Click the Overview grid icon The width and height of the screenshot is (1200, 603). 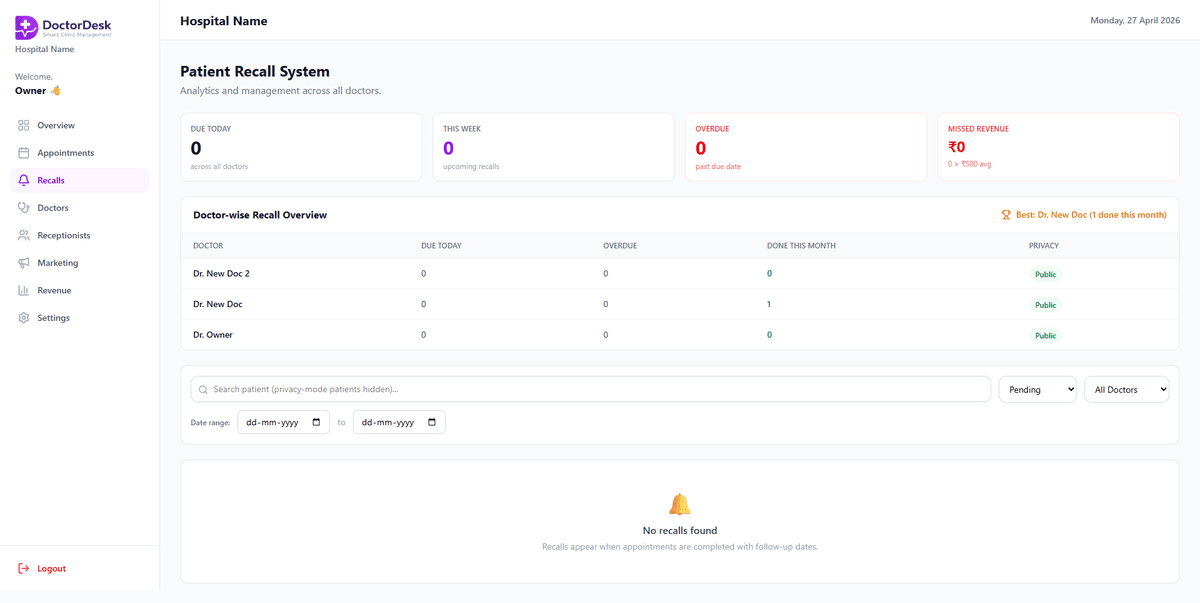point(24,126)
